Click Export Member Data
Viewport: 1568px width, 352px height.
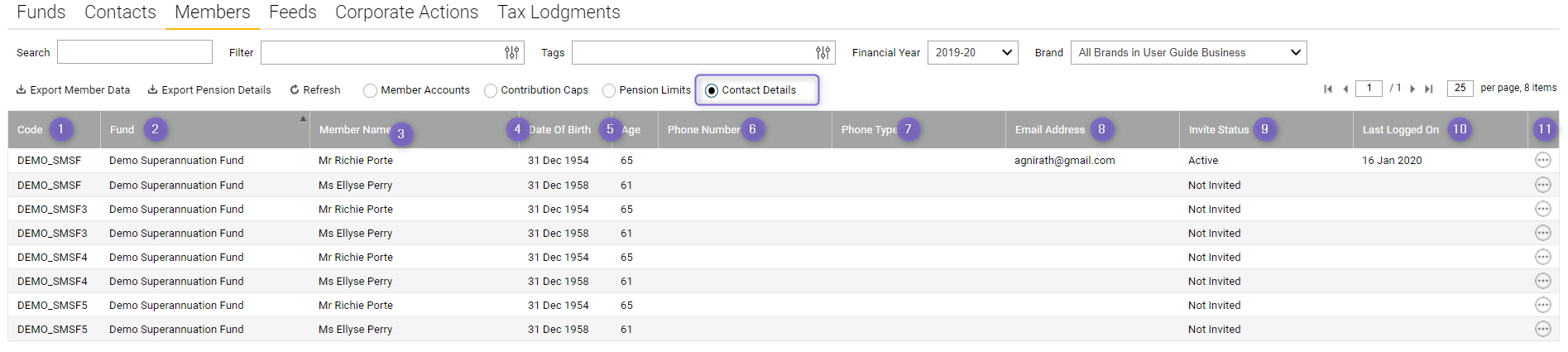click(73, 89)
